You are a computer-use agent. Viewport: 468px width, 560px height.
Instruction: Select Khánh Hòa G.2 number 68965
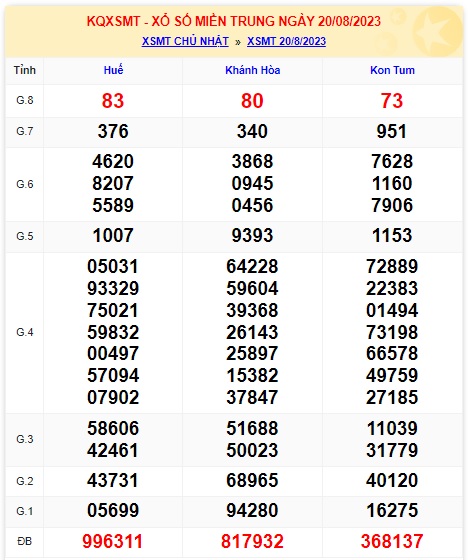pos(252,480)
